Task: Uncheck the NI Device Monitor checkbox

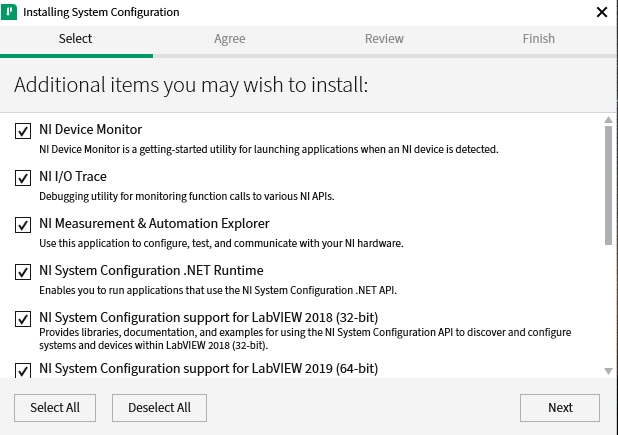Action: 23,131
